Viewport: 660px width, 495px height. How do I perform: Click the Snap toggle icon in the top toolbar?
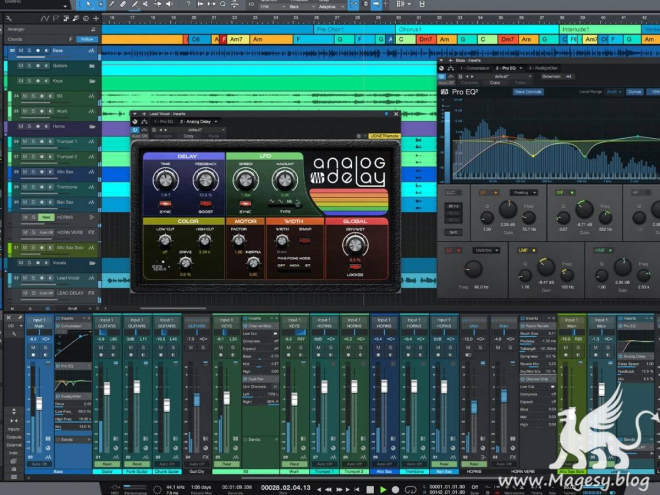coord(354,5)
